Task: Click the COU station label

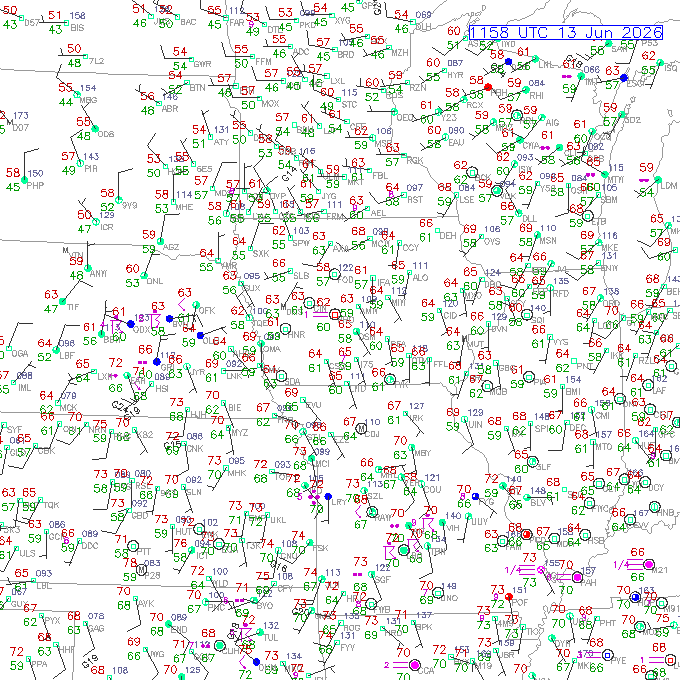Action: [432, 490]
